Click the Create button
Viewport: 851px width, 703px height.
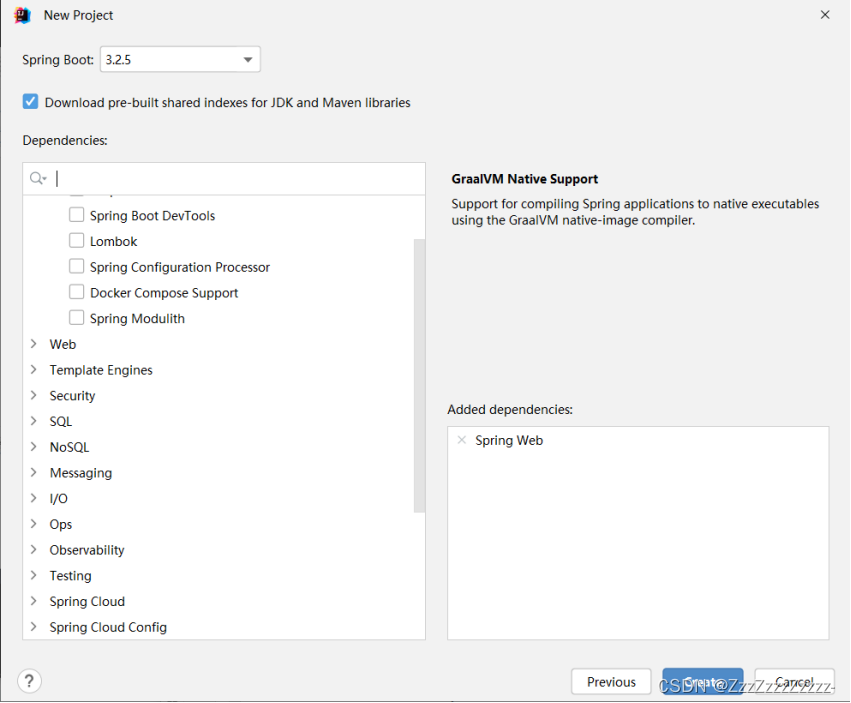click(x=703, y=681)
